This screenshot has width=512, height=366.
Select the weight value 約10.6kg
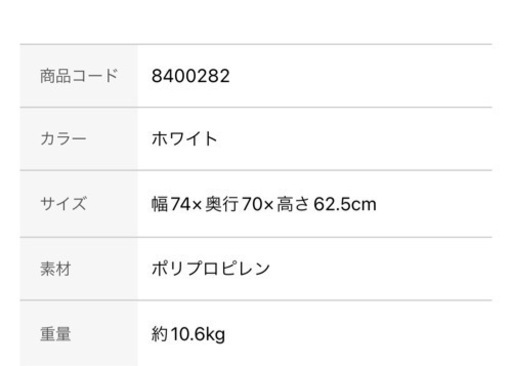click(188, 334)
